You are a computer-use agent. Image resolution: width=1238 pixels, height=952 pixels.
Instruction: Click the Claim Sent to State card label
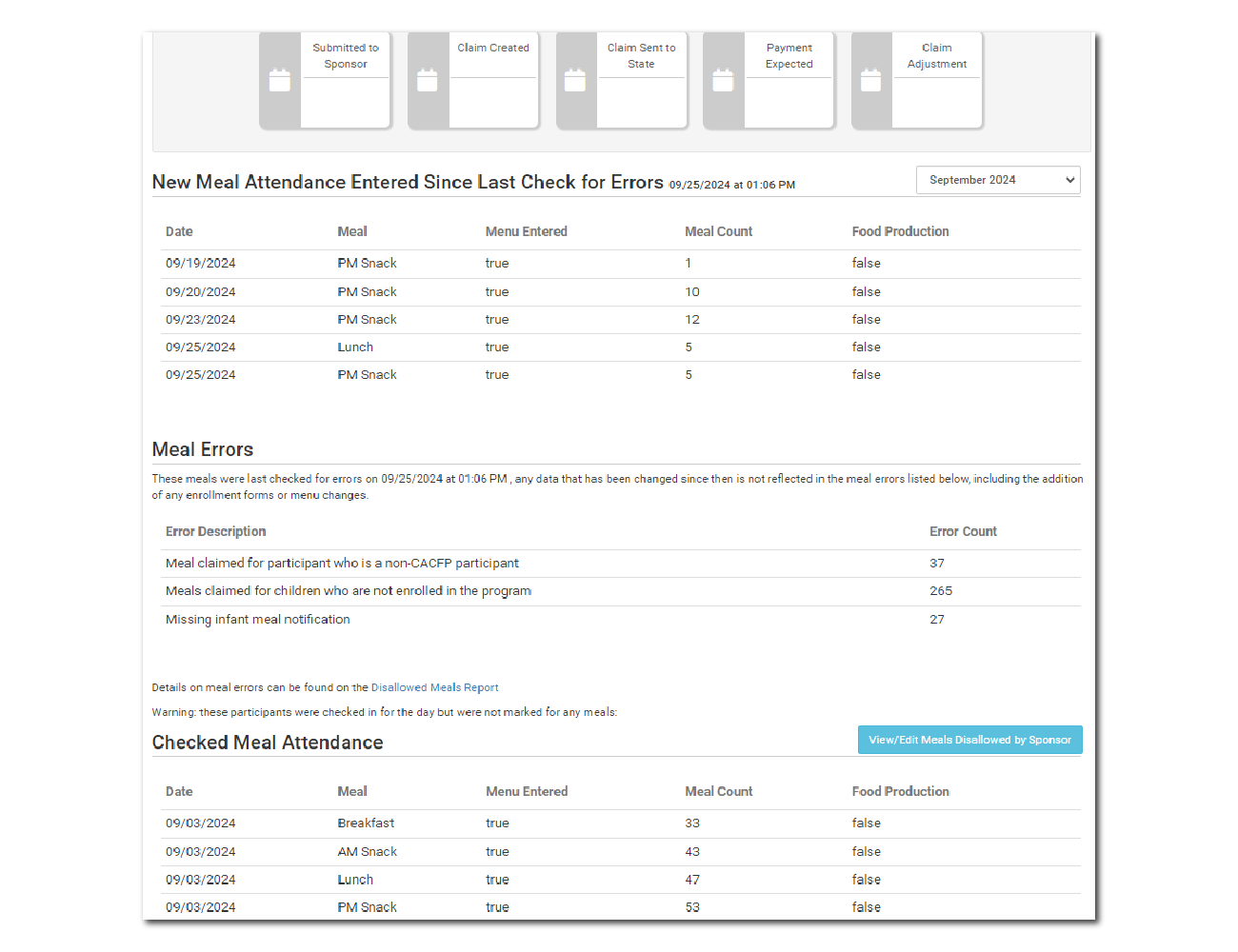pos(641,55)
